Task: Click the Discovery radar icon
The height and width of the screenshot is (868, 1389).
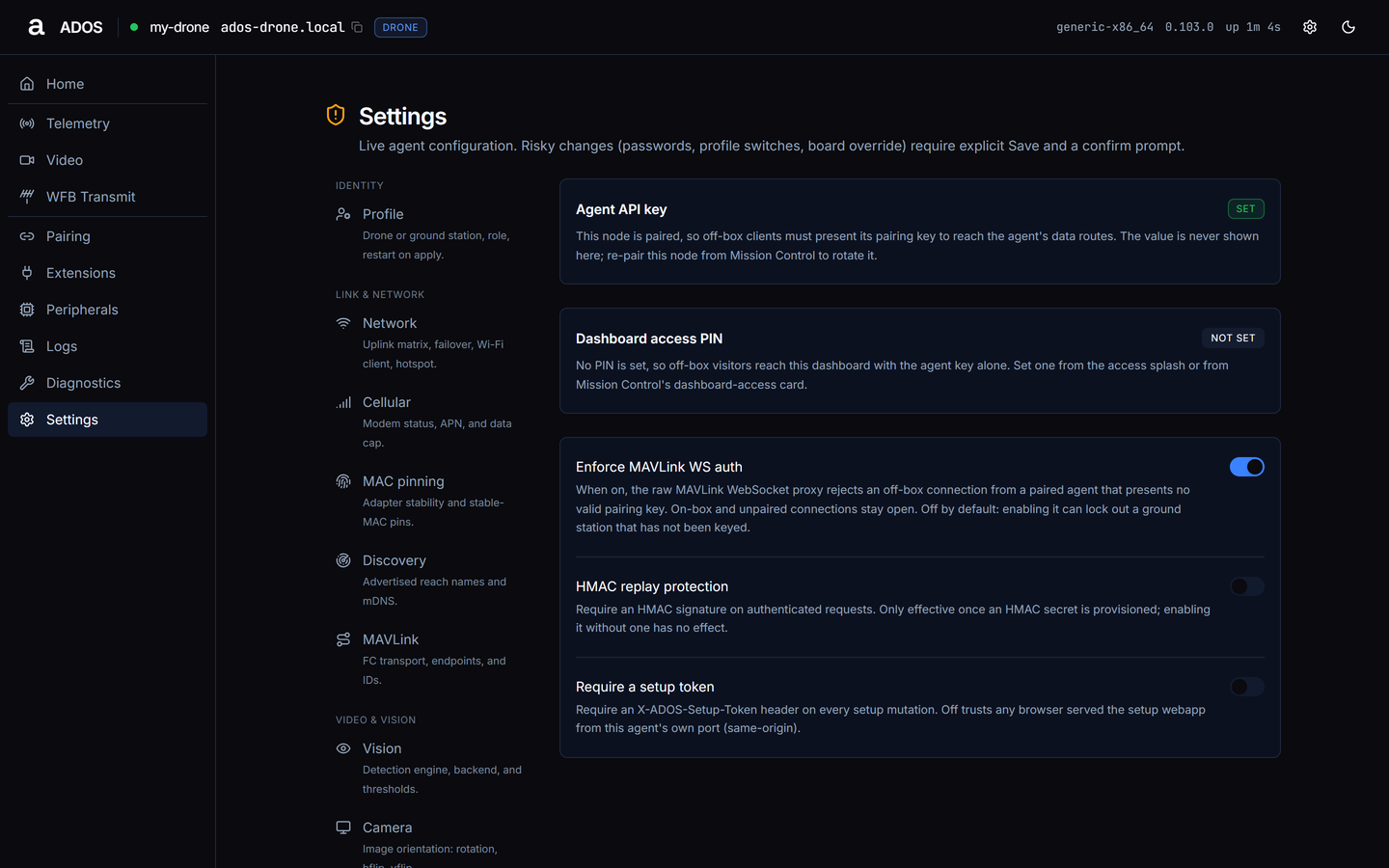Action: [x=343, y=560]
